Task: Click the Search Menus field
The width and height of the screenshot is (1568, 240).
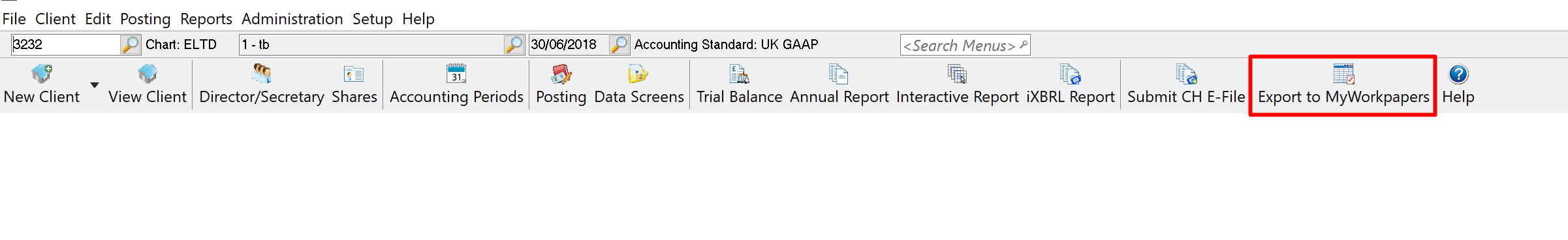Action: click(965, 45)
